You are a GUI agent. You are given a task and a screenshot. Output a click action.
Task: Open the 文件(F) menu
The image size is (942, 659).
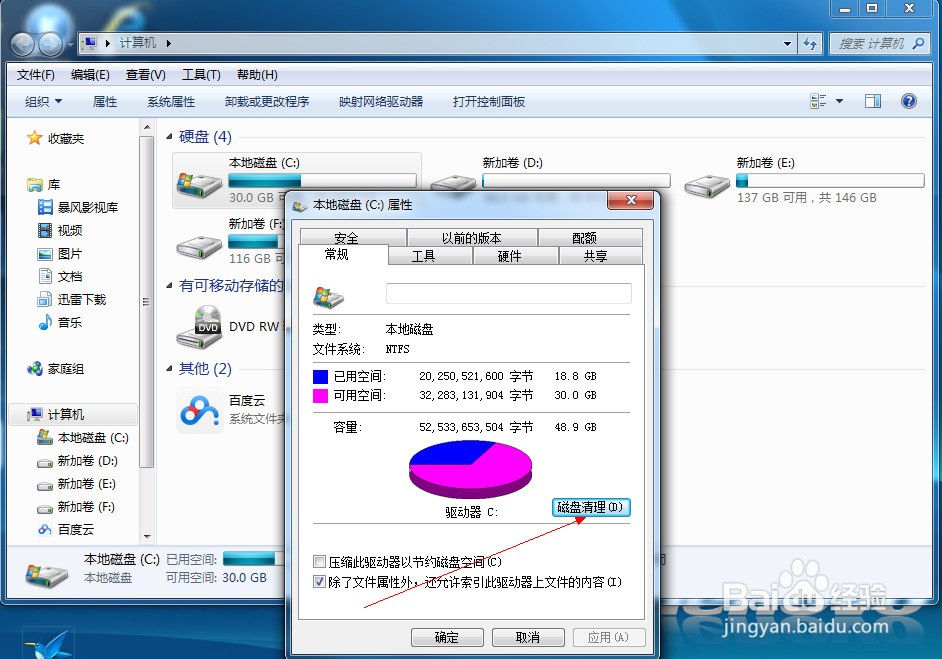(x=36, y=74)
